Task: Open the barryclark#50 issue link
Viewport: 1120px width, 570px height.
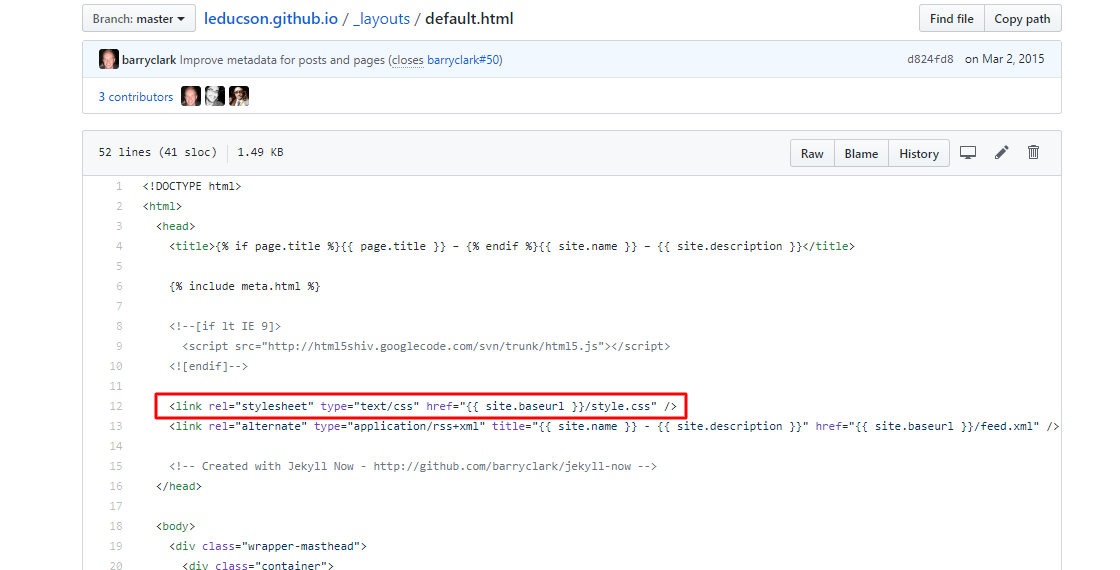Action: 462,60
